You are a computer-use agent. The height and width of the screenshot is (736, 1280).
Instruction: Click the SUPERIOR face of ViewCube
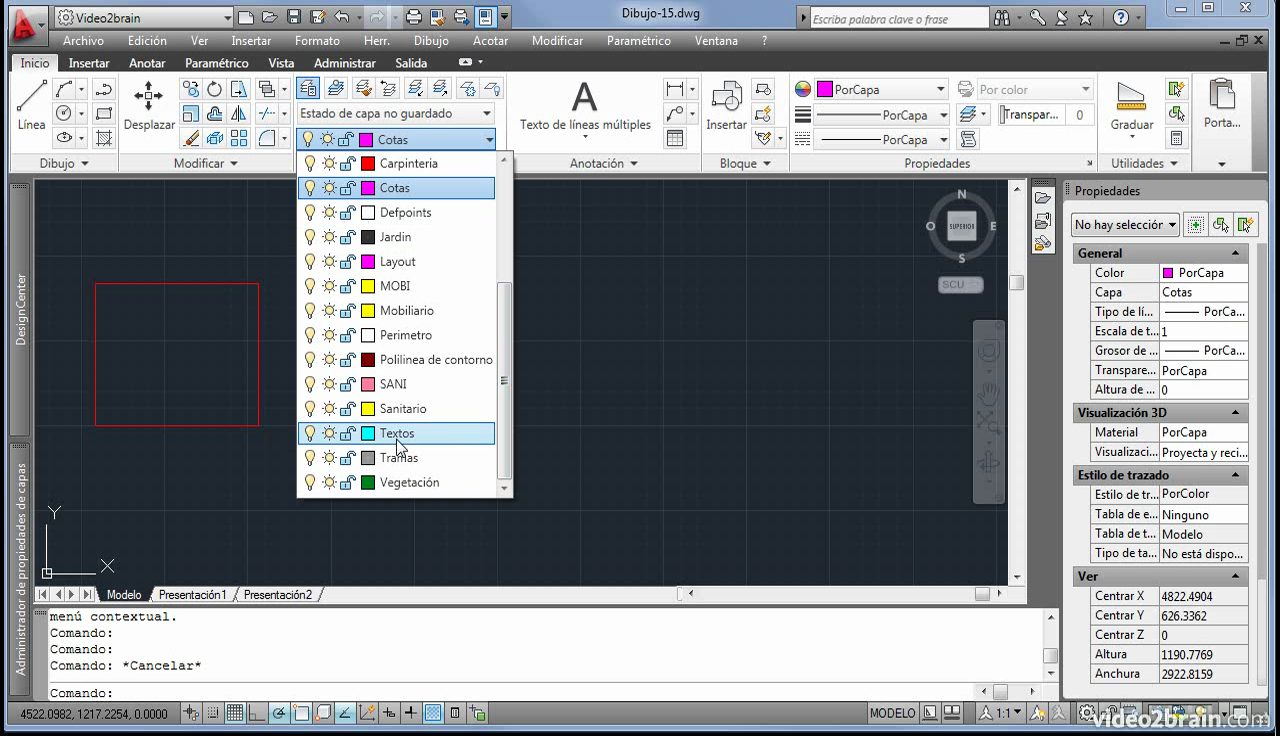click(x=962, y=226)
